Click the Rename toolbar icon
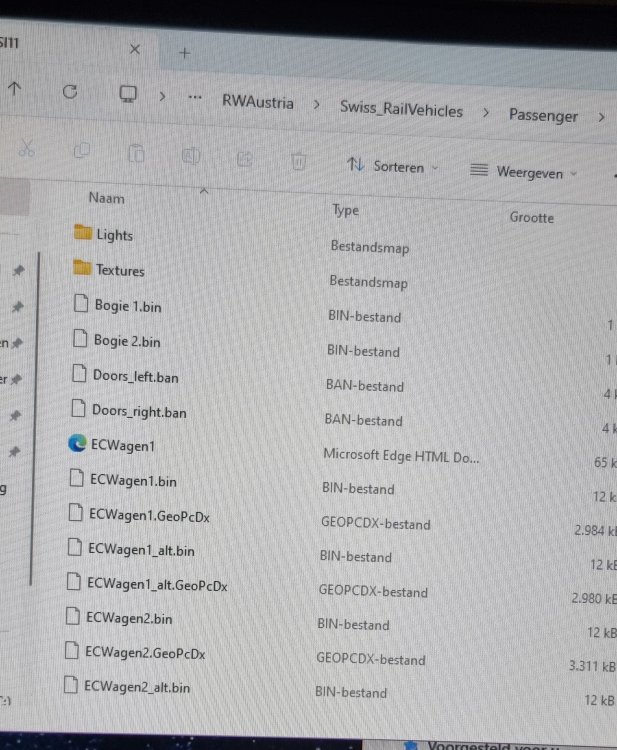 (190, 156)
